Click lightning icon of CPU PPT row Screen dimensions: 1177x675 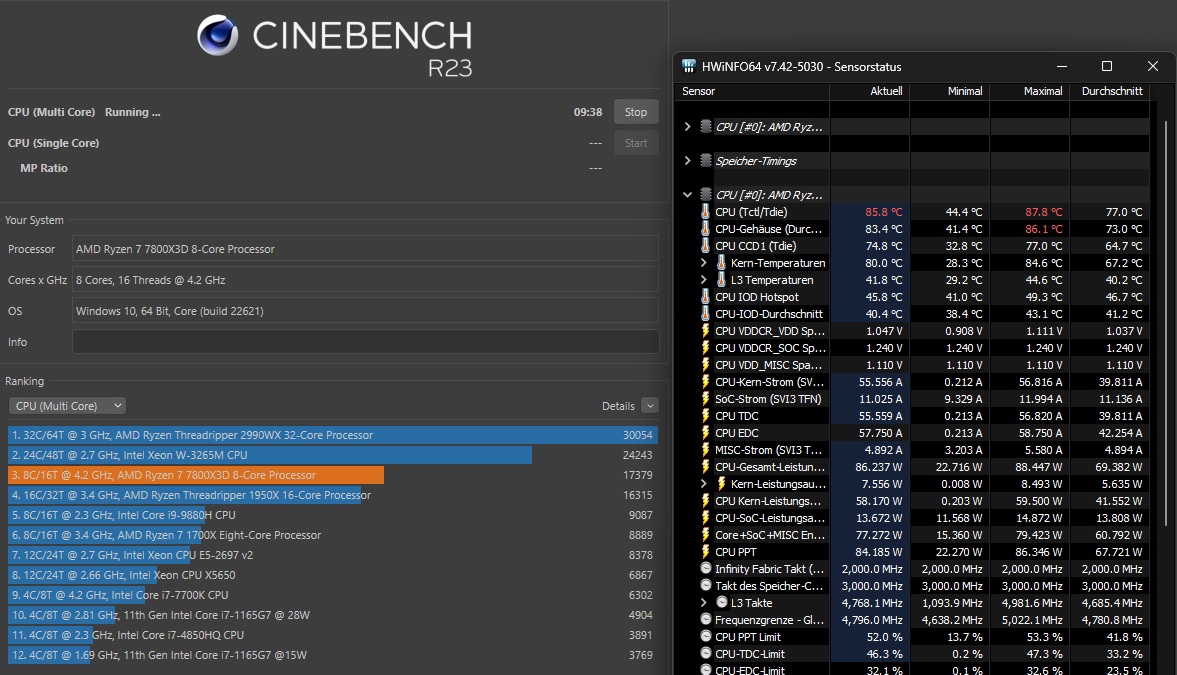706,552
